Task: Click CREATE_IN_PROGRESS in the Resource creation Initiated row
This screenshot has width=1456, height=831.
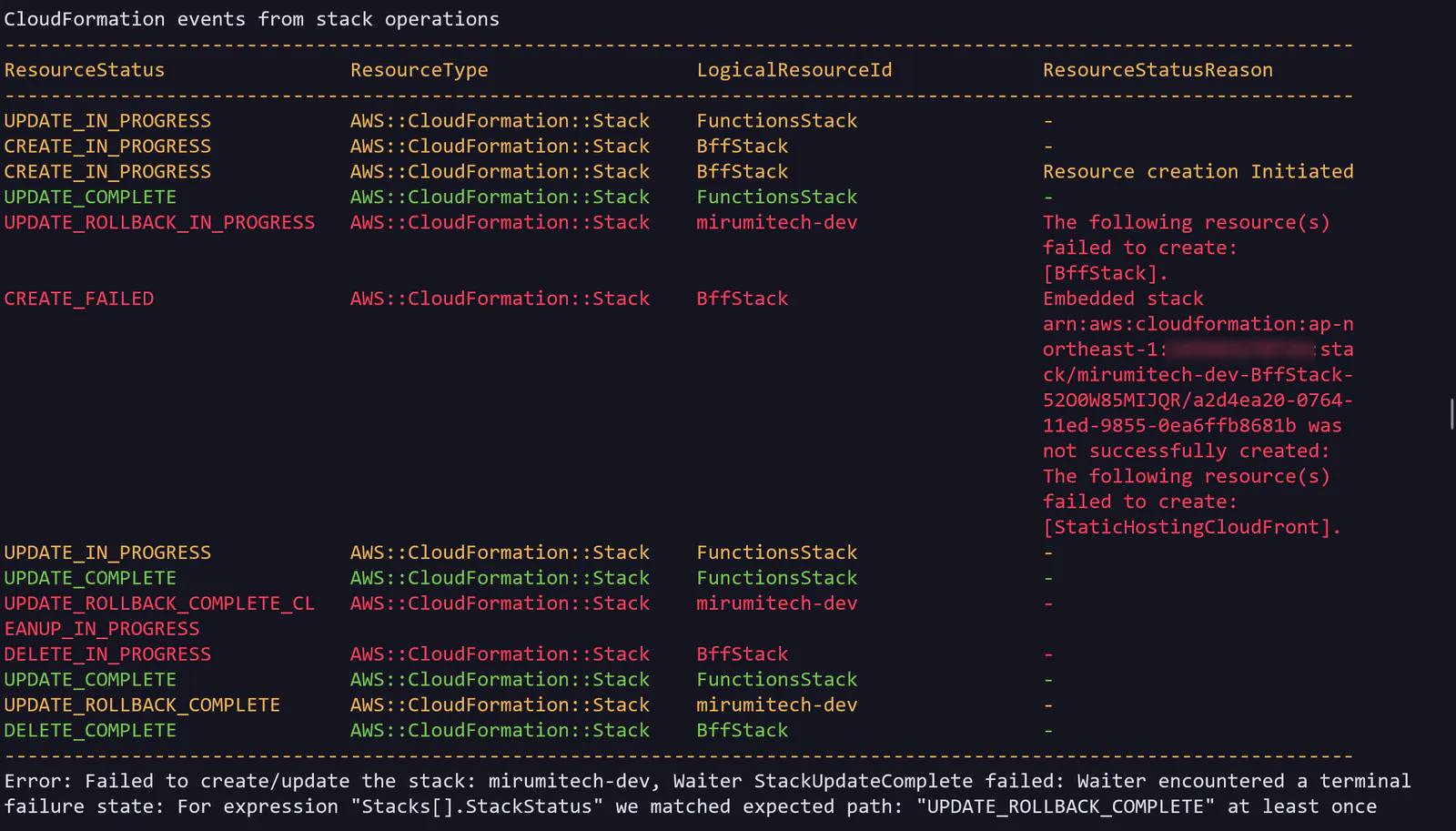Action: [107, 172]
